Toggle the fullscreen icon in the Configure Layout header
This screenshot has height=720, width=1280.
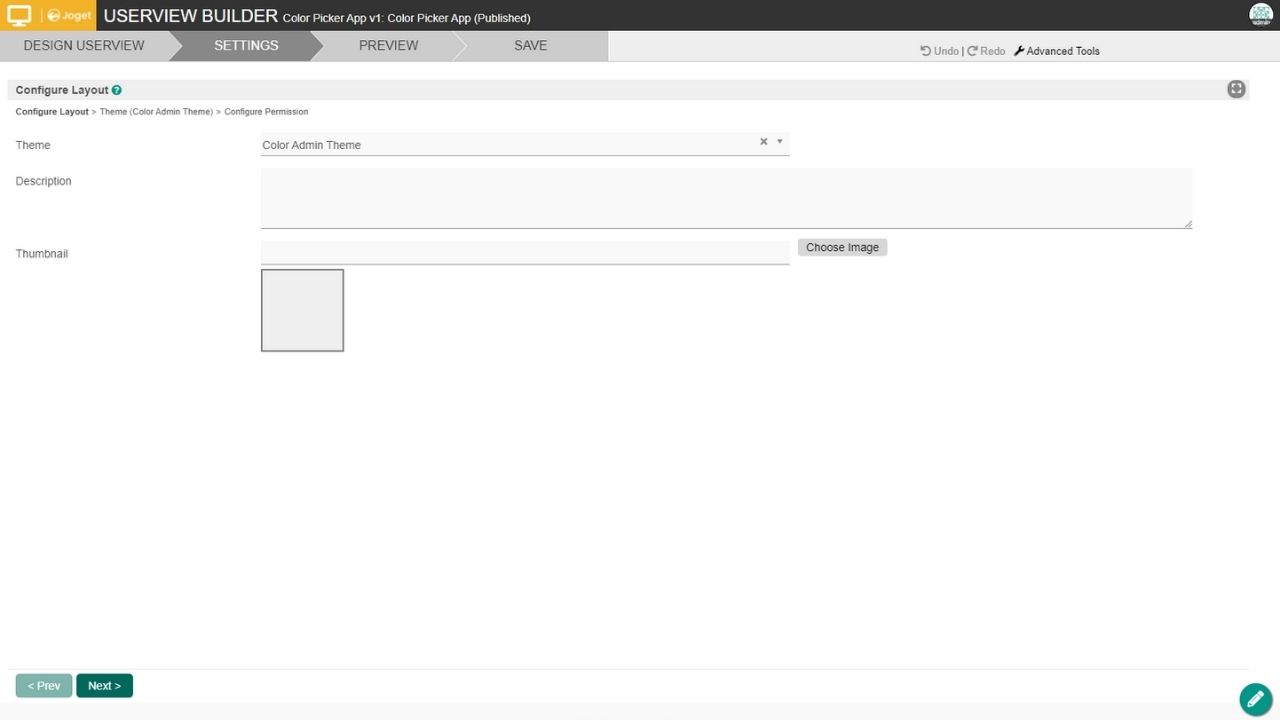1236,89
